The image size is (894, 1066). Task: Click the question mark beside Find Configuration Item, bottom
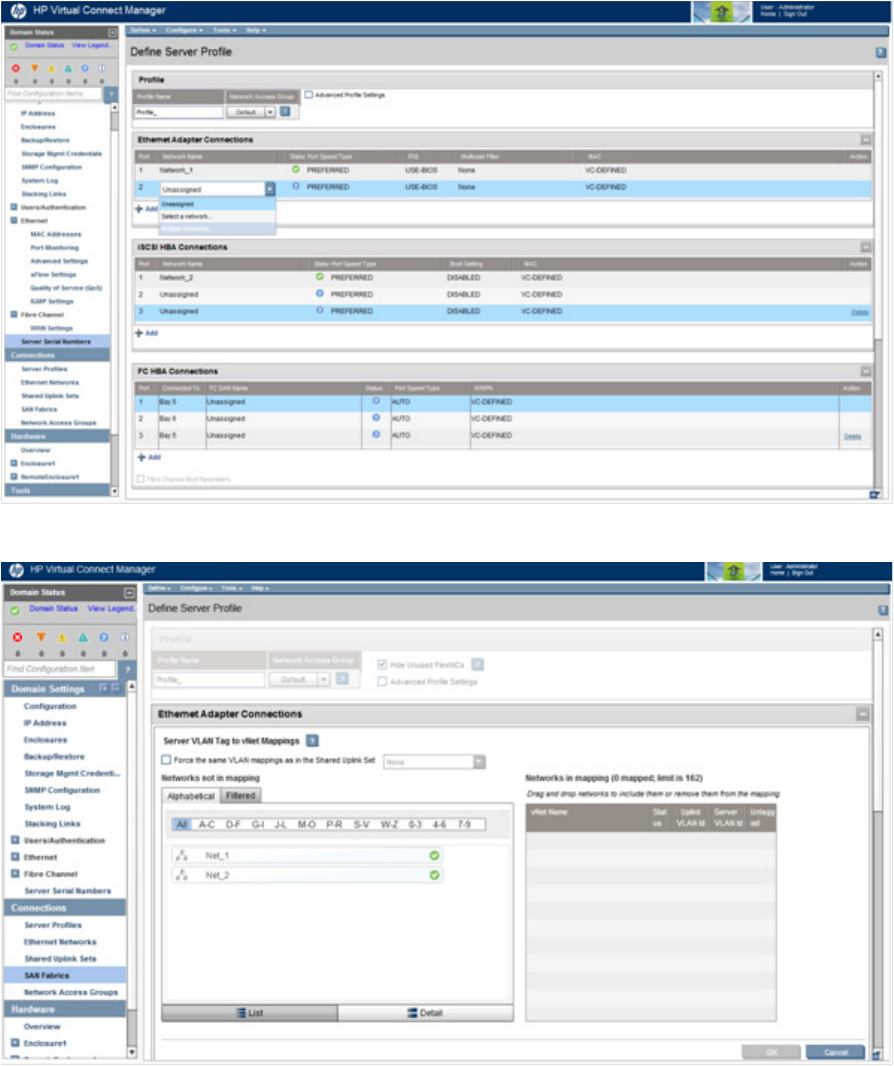click(x=128, y=669)
